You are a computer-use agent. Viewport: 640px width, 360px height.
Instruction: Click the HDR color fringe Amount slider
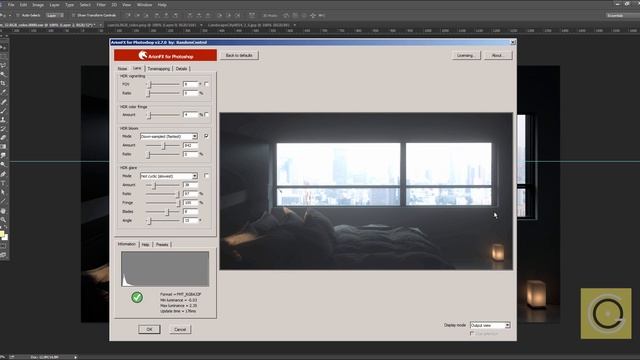coord(163,115)
